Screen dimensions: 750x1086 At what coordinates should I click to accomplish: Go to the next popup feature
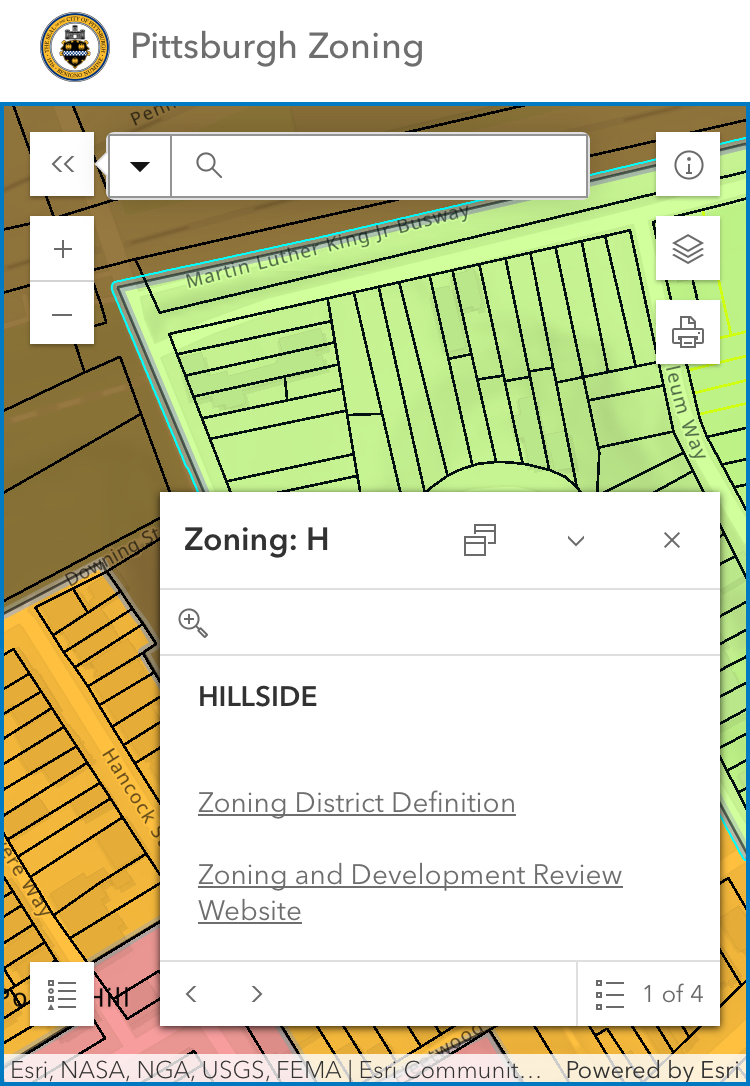(x=257, y=994)
